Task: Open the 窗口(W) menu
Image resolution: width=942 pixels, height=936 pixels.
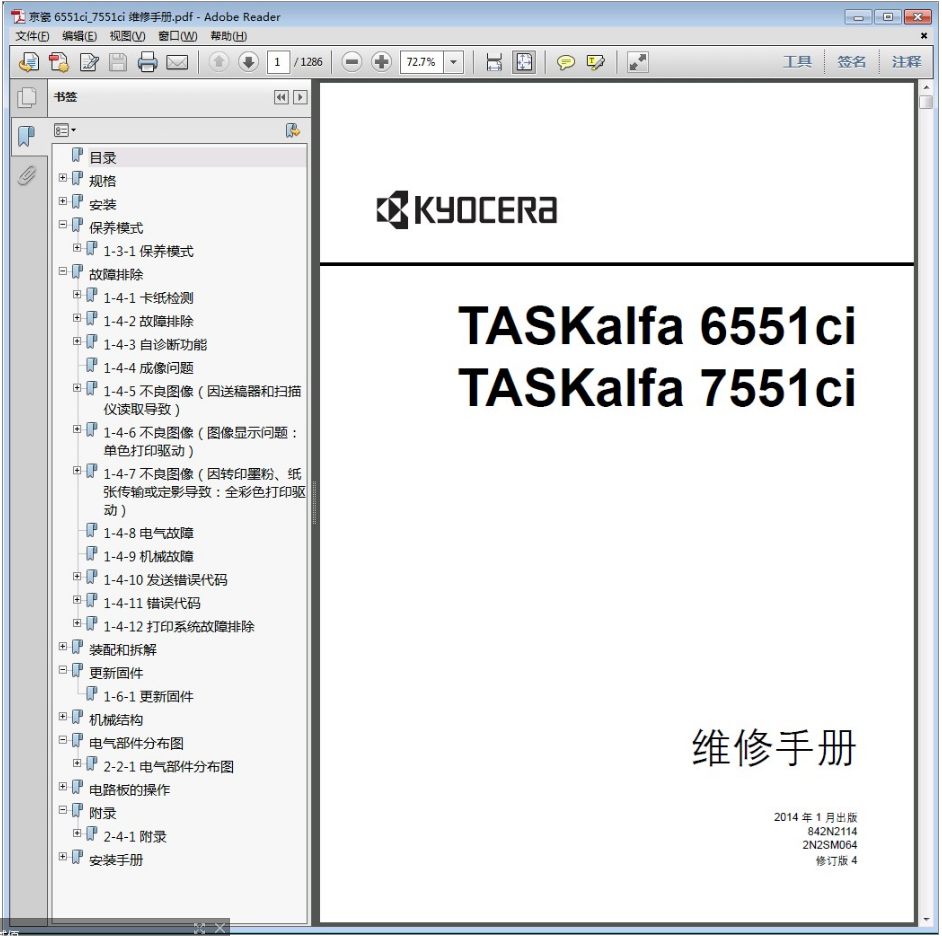Action: 177,36
